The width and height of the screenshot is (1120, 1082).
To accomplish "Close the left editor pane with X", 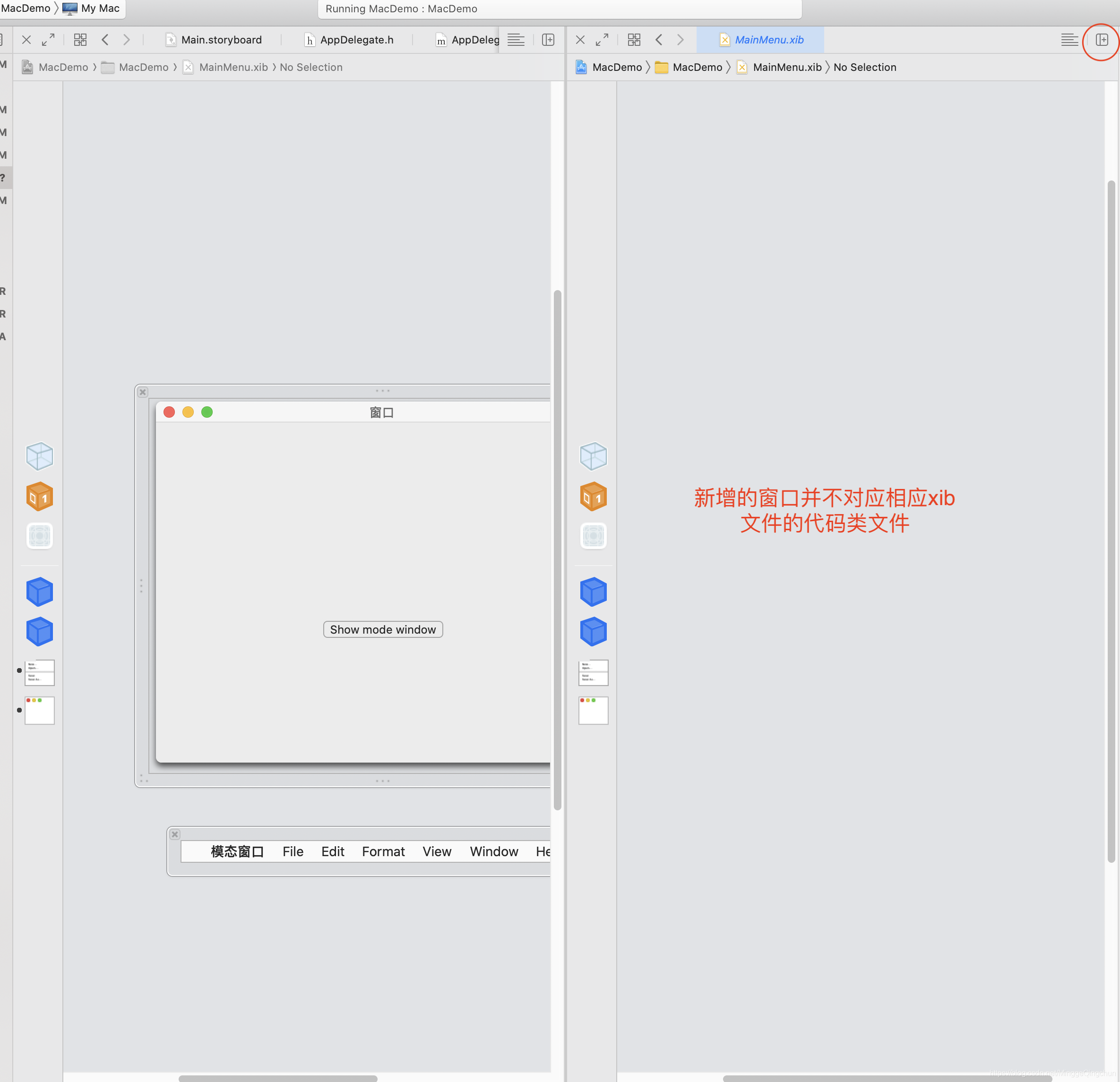I will coord(26,40).
